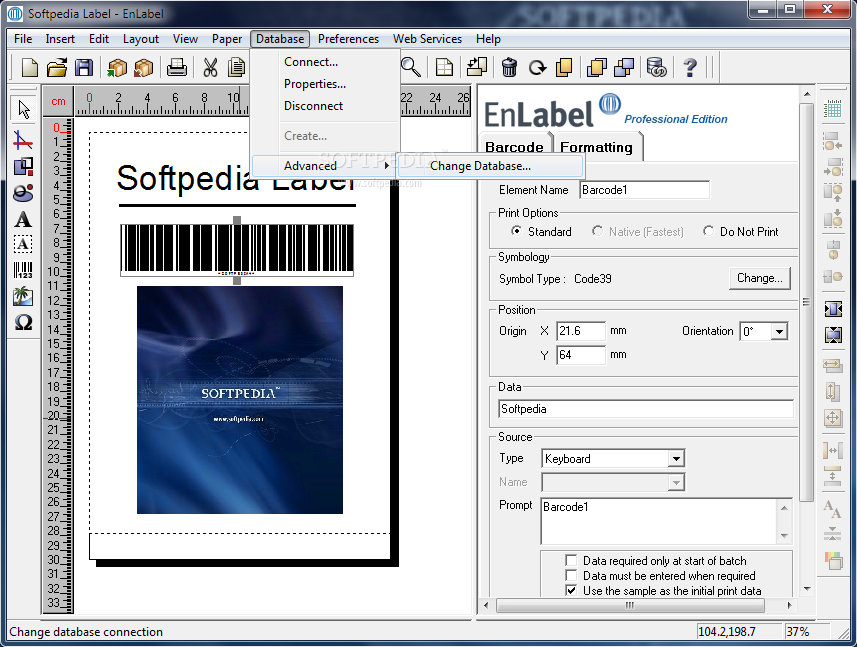Click the 37% zoom status field
The image size is (857, 647).
(x=806, y=632)
